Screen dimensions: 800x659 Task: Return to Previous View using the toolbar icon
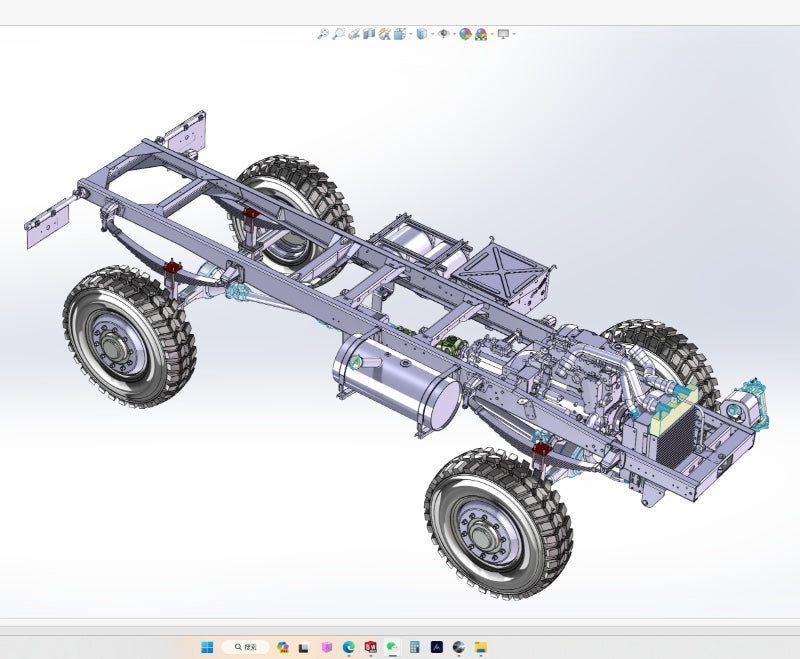pyautogui.click(x=354, y=34)
